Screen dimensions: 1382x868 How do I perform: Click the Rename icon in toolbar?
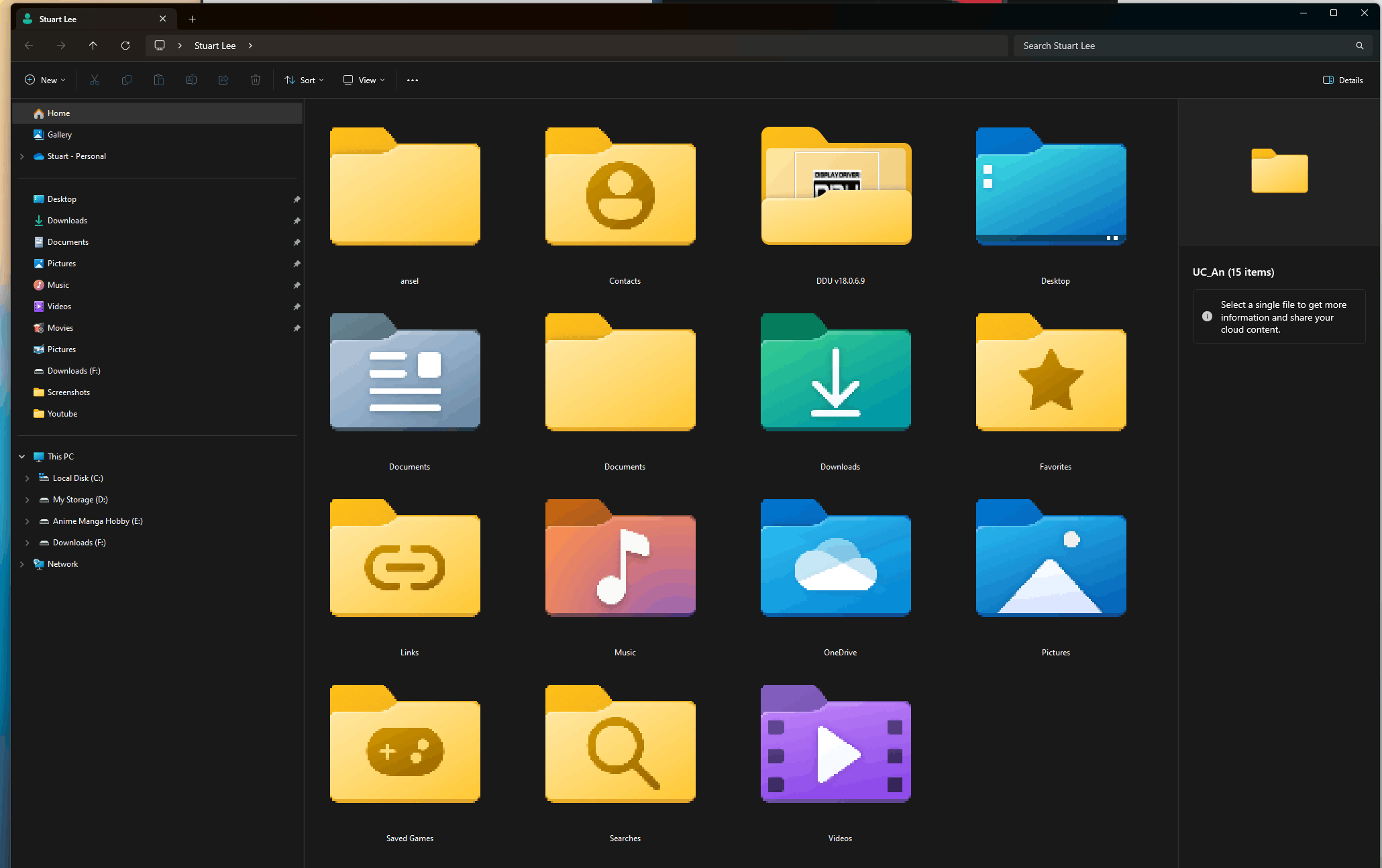(191, 80)
